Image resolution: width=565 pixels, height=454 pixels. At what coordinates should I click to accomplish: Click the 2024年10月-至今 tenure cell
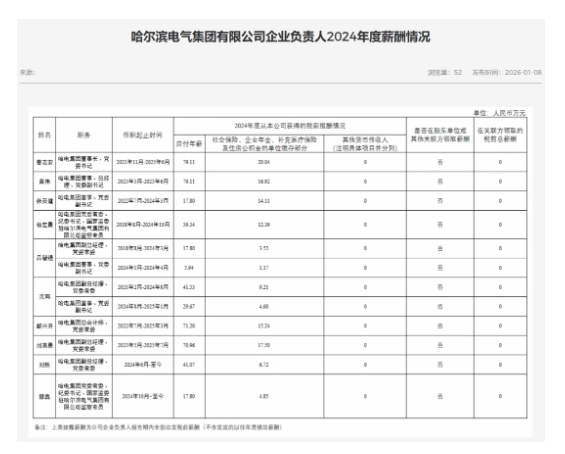click(x=143, y=396)
